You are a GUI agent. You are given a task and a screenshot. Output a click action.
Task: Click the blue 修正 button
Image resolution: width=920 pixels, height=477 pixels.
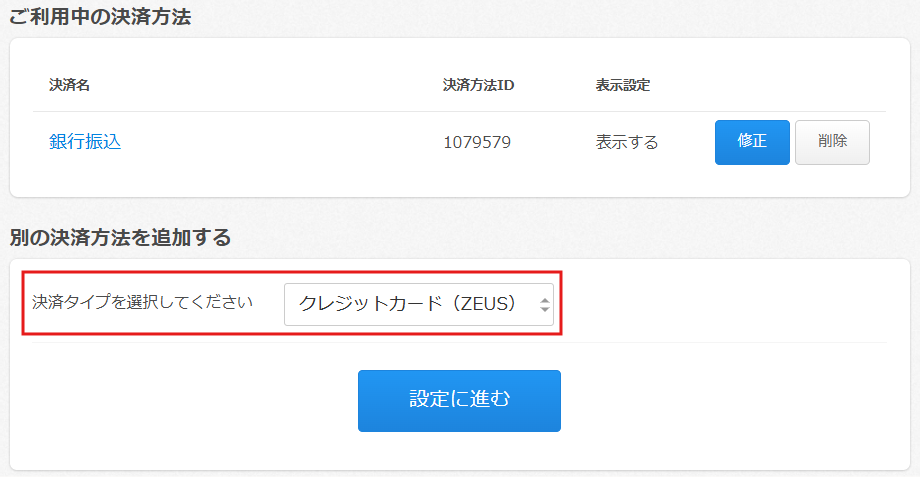(x=752, y=142)
